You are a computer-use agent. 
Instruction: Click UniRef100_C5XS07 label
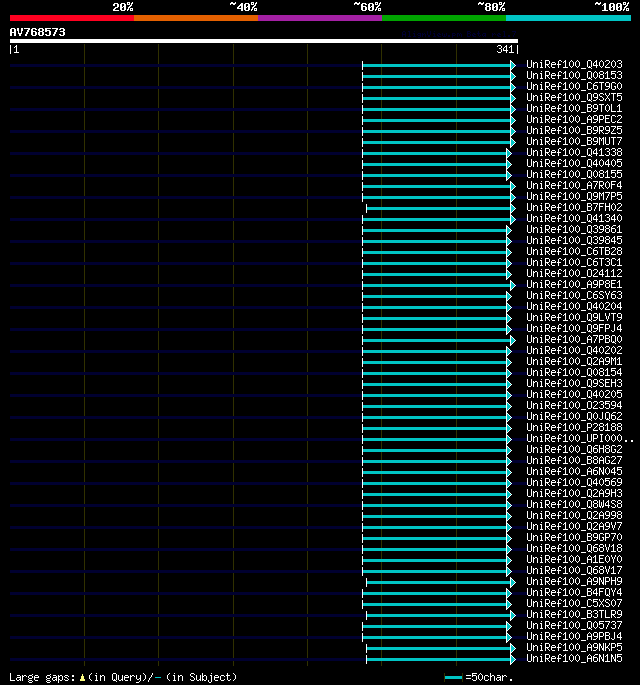point(574,603)
